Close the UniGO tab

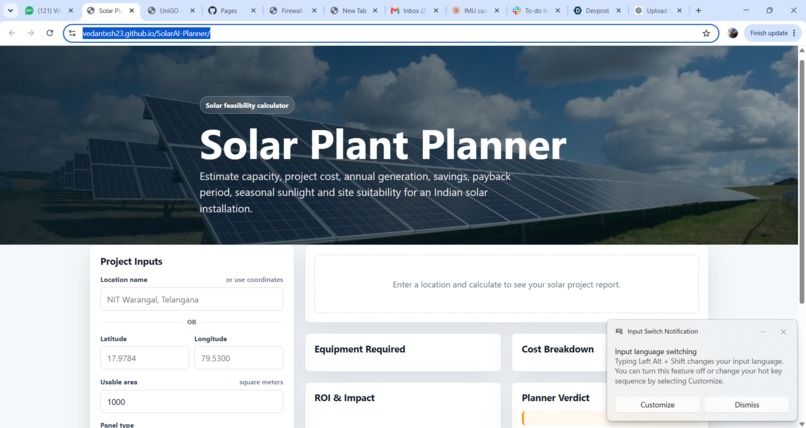tap(192, 10)
